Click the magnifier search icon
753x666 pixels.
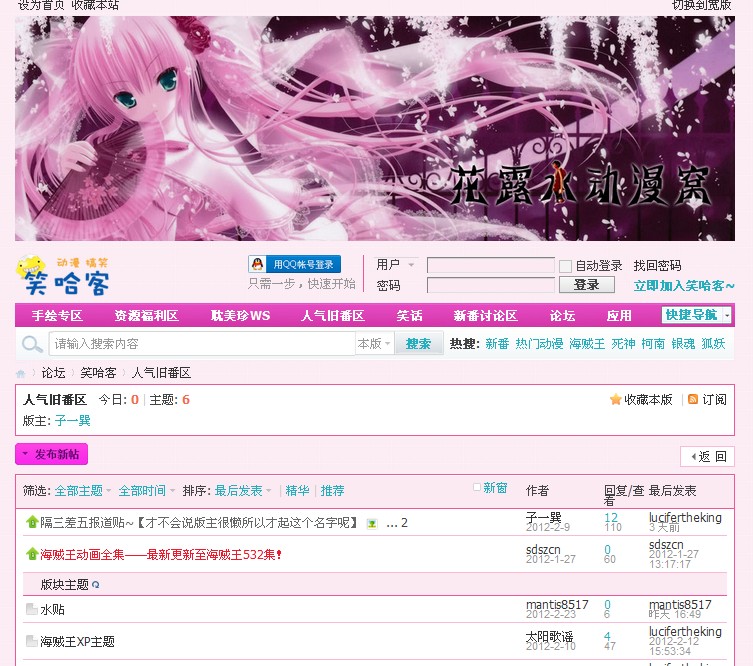[x=32, y=344]
